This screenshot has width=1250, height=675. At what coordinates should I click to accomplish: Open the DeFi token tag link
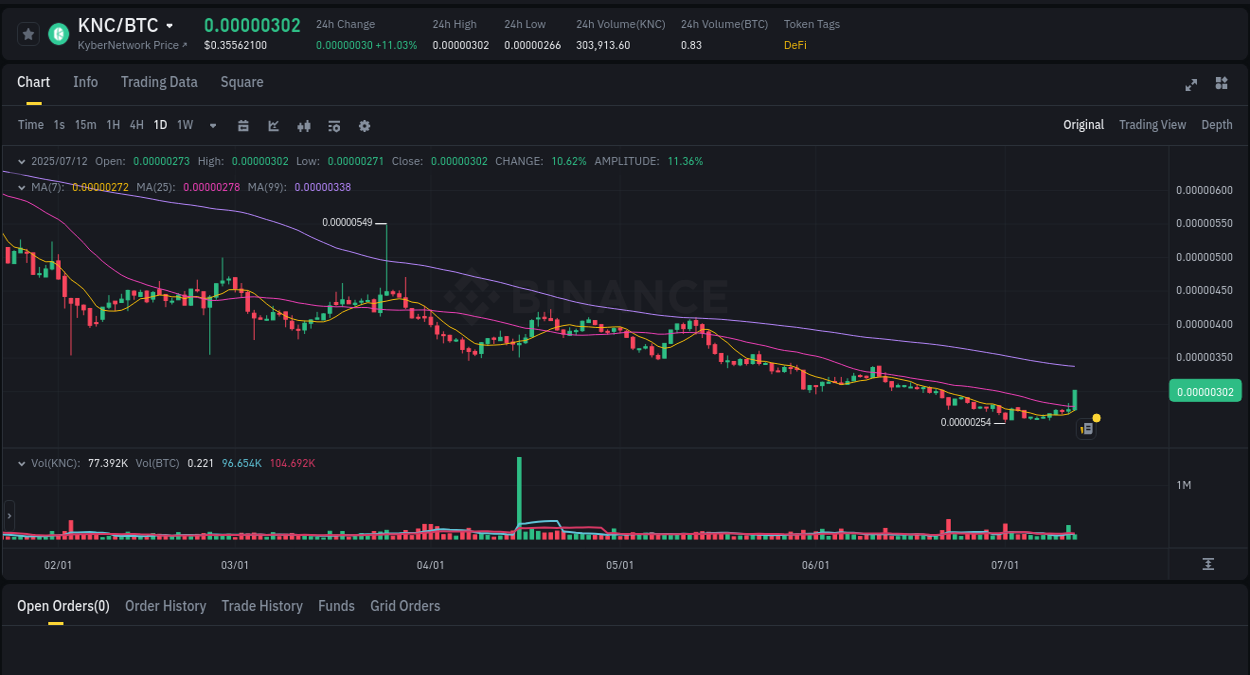click(795, 45)
